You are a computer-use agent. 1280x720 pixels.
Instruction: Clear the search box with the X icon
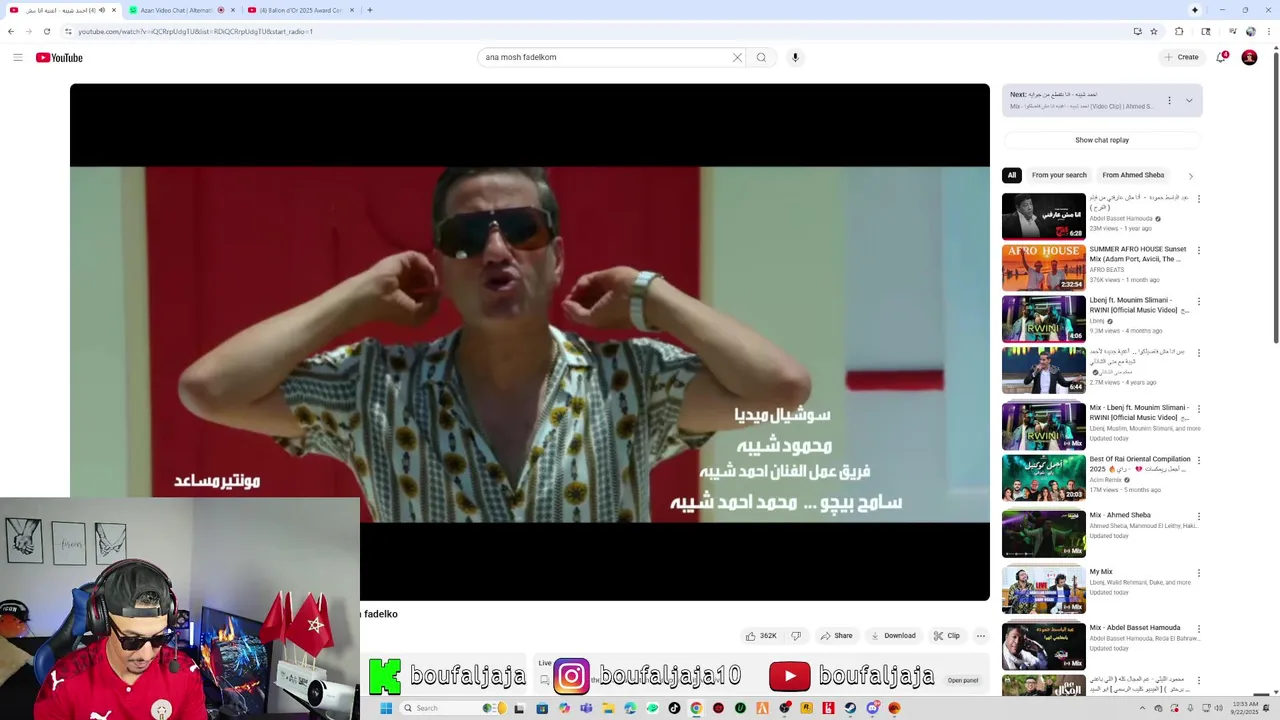pyautogui.click(x=737, y=57)
